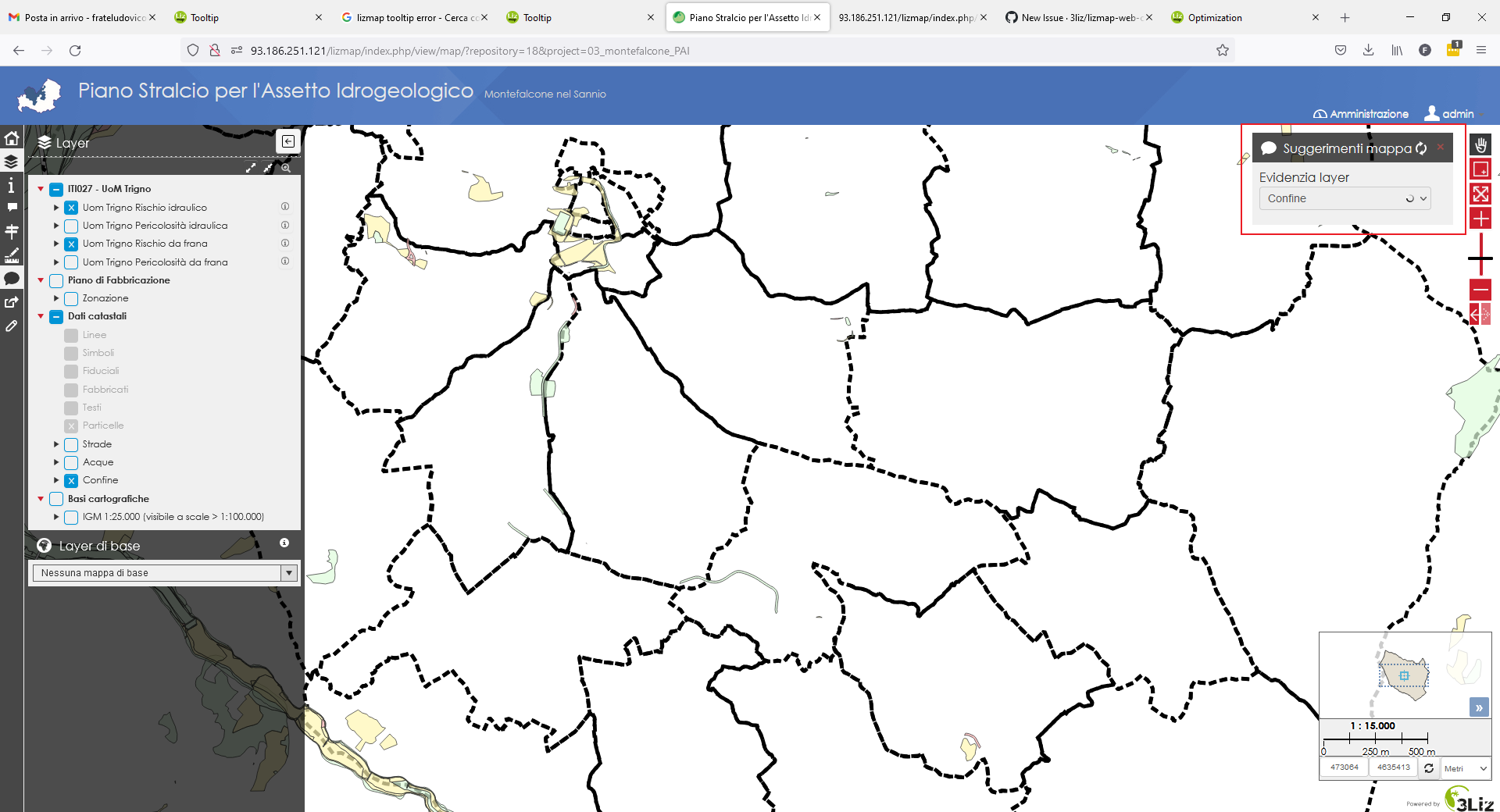The width and height of the screenshot is (1500, 812).
Task: Activate the Pan hand tool
Action: [x=1481, y=145]
